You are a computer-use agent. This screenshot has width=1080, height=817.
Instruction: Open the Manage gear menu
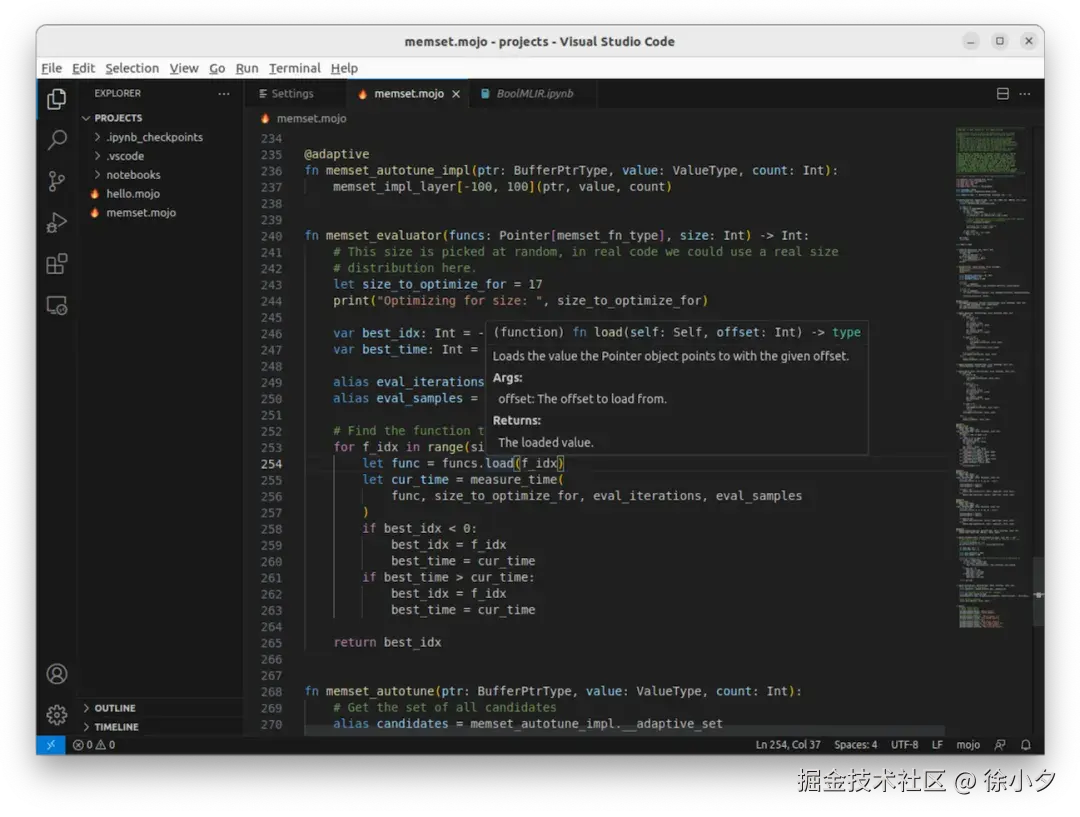pos(56,715)
